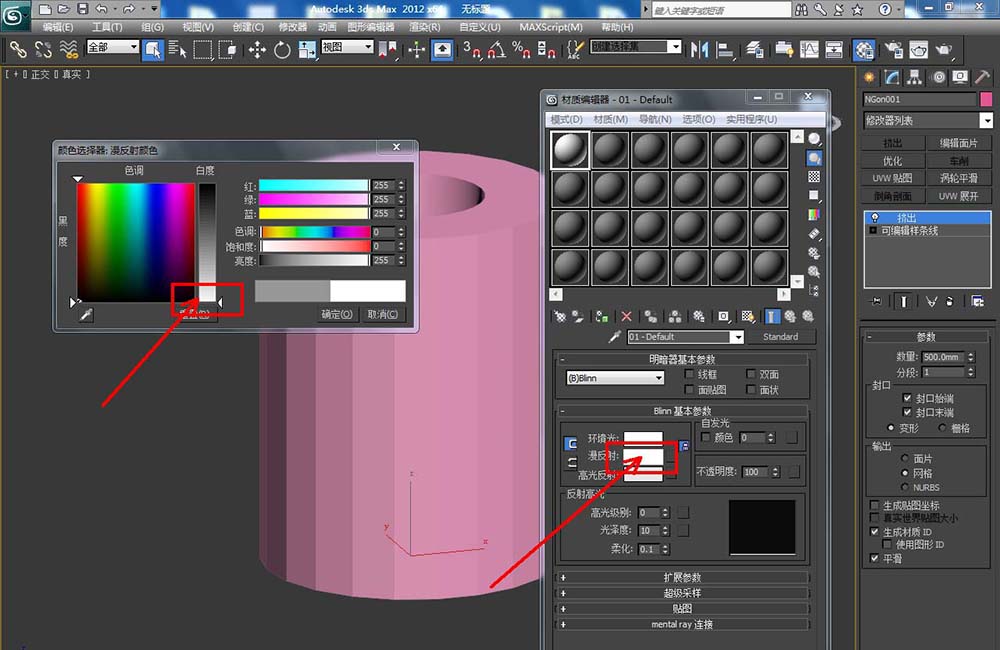Add the 编辑面片 modifier button
1000x650 pixels.
[x=959, y=143]
